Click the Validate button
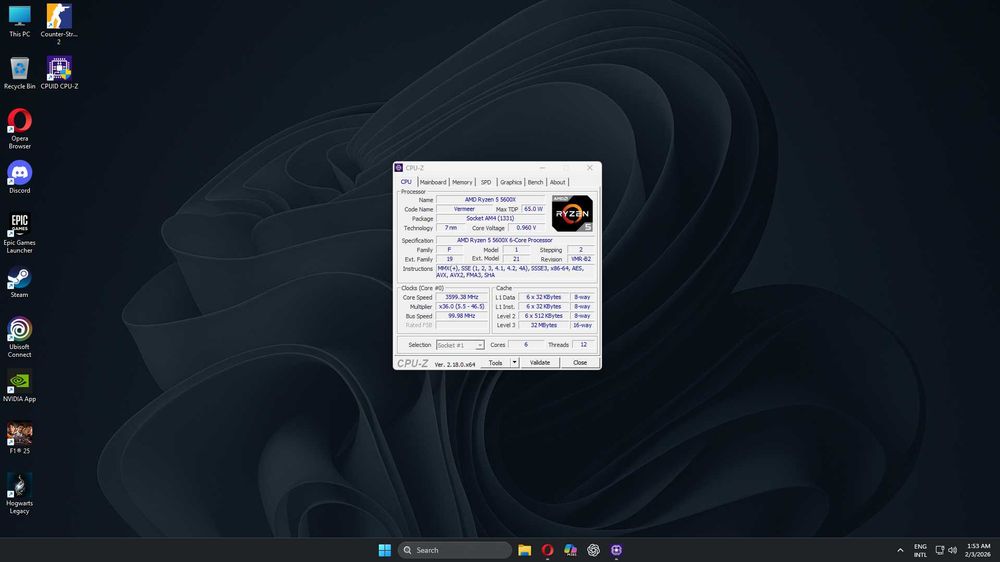 [540, 362]
